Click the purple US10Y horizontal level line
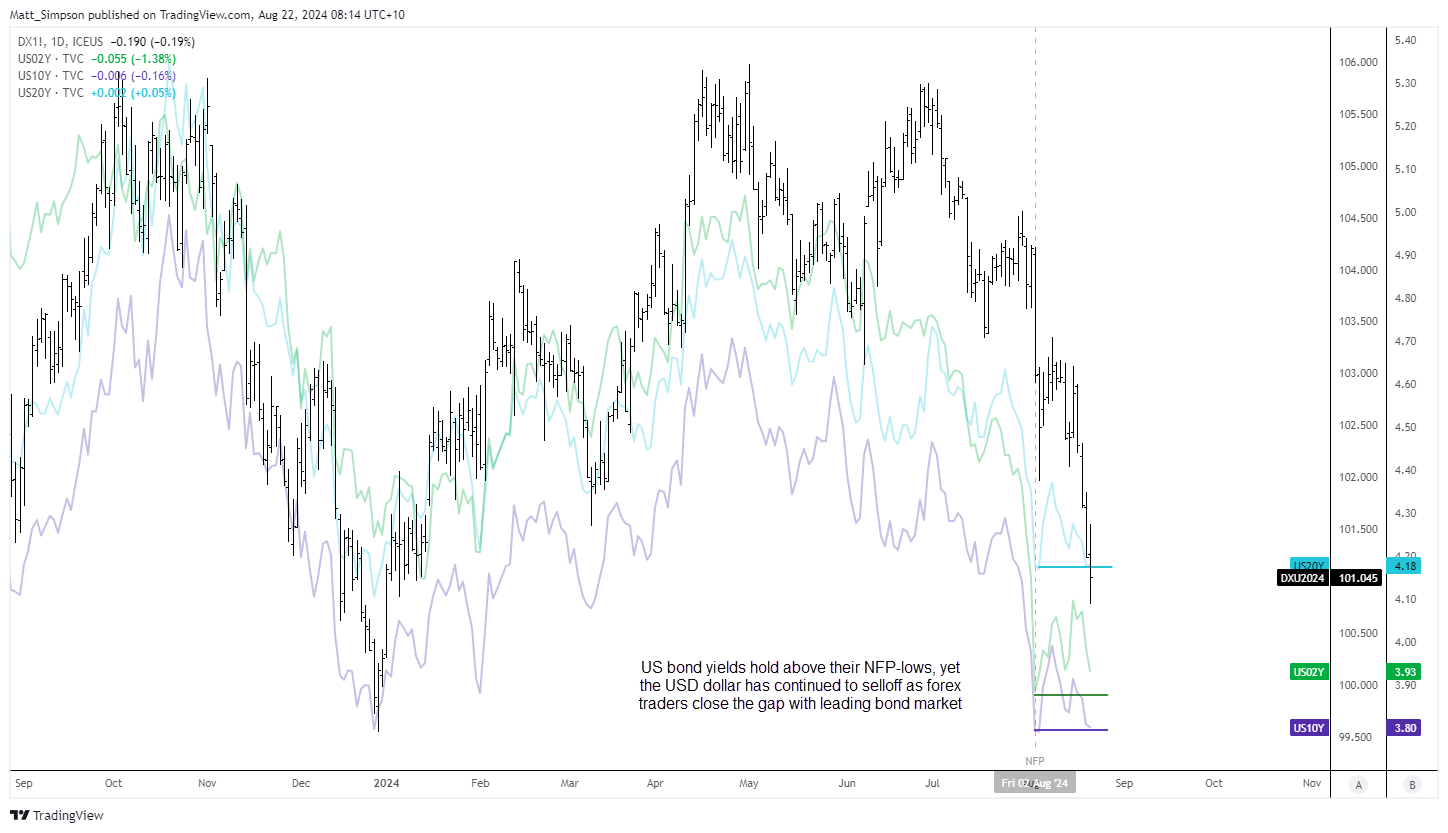The height and width of the screenshot is (833, 1448). 1071,730
